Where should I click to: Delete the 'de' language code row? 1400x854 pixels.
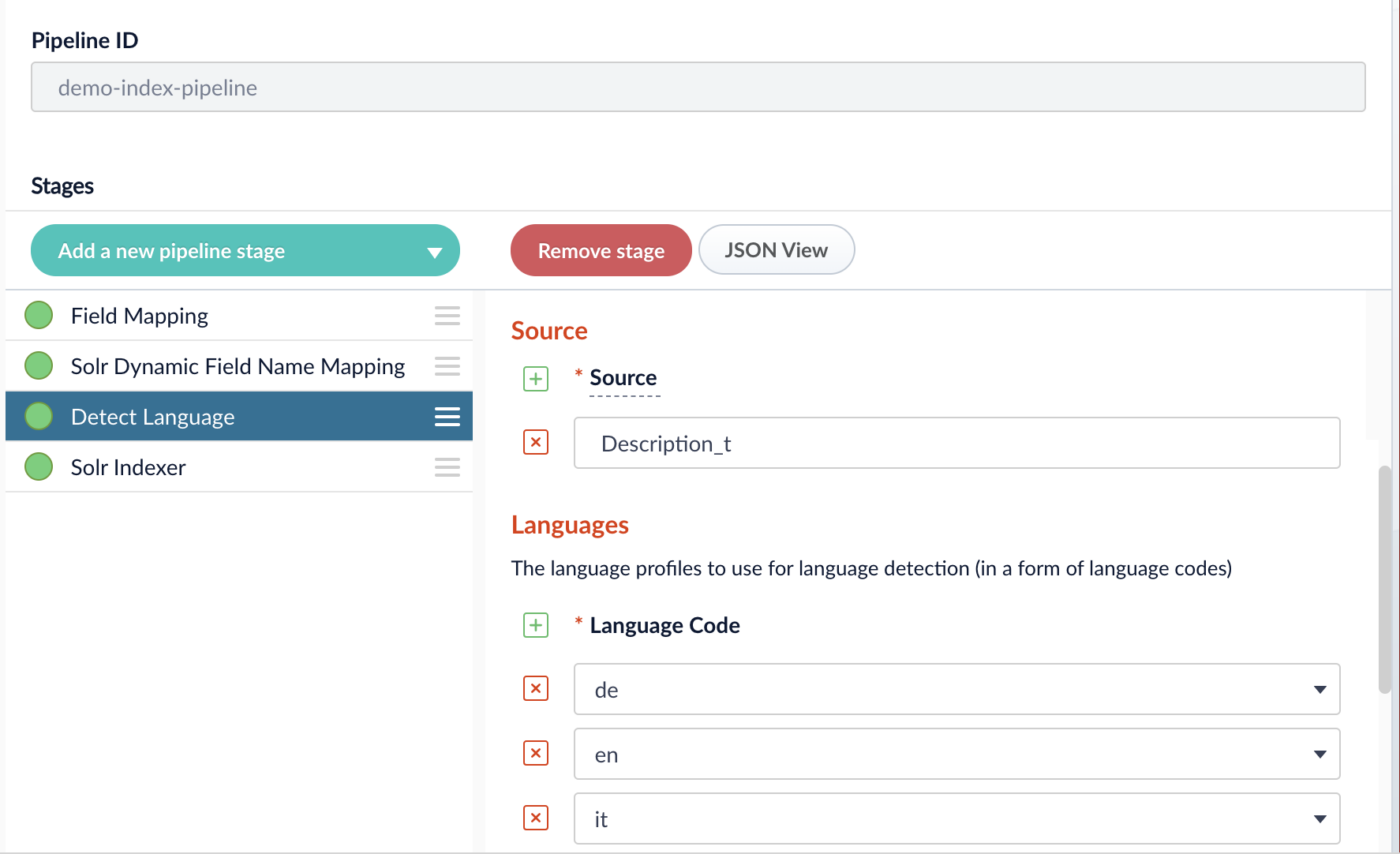(x=537, y=688)
